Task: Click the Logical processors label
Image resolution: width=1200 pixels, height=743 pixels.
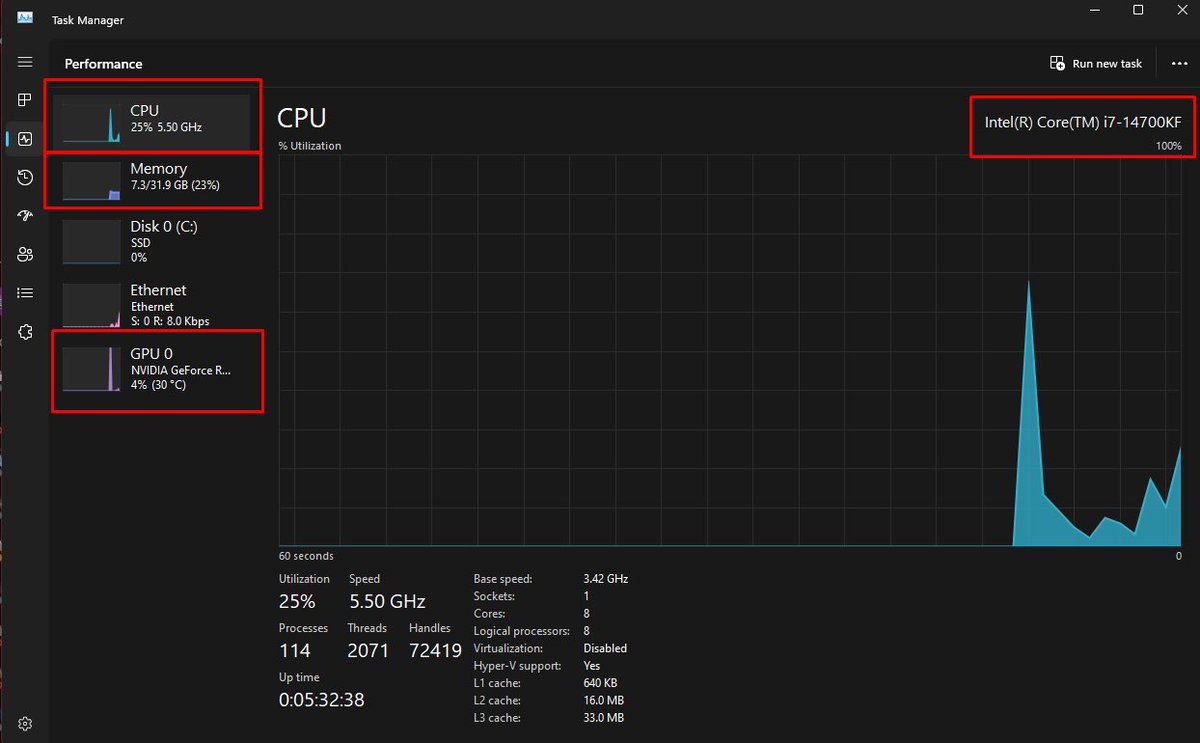Action: coord(521,631)
